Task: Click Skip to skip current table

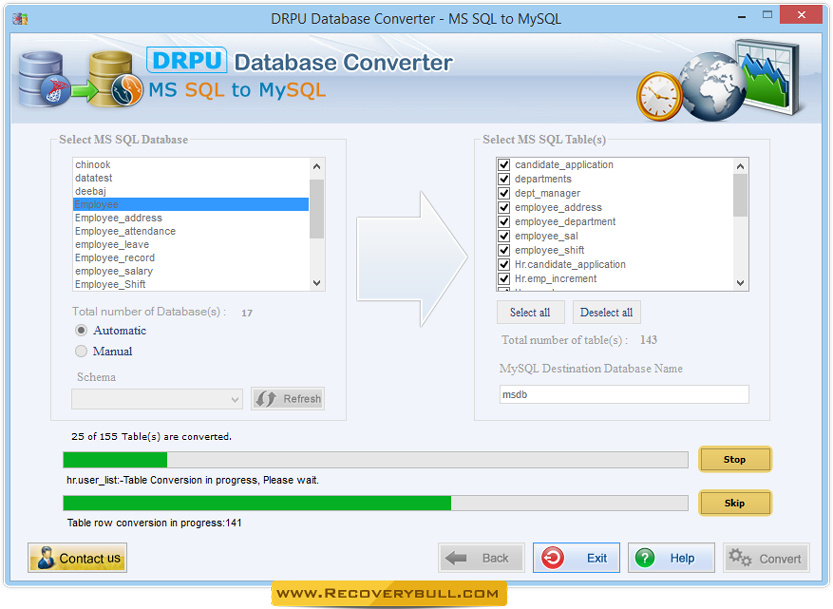Action: point(735,503)
